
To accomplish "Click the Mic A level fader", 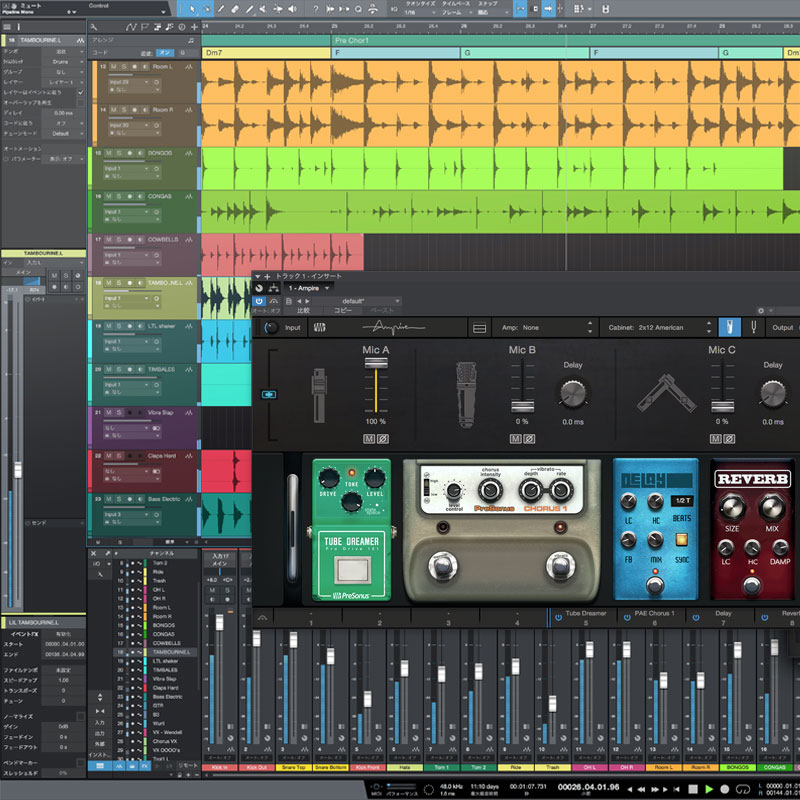I will coord(376,363).
